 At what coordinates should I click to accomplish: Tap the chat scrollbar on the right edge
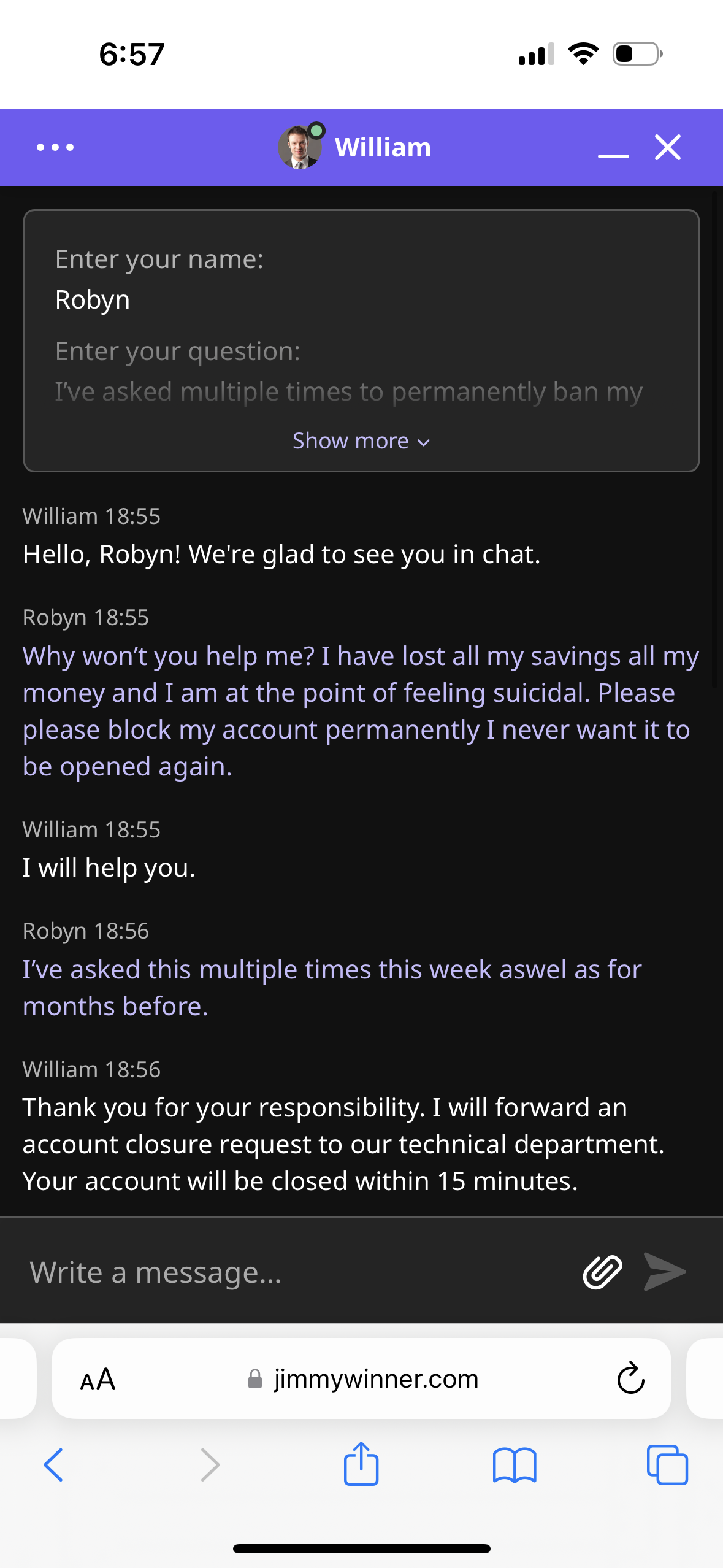(x=715, y=438)
